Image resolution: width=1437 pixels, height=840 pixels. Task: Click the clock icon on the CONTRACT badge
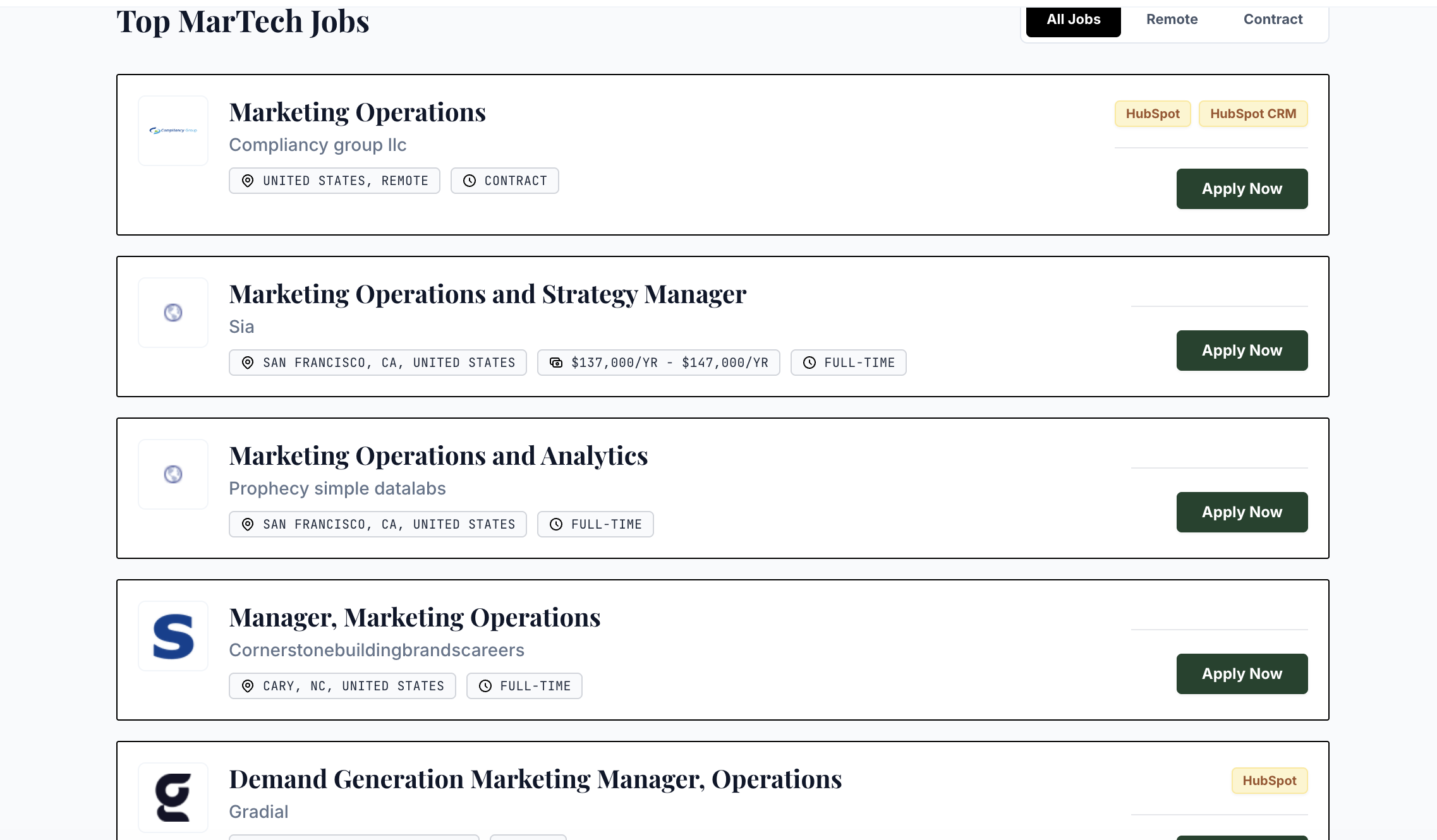click(469, 181)
